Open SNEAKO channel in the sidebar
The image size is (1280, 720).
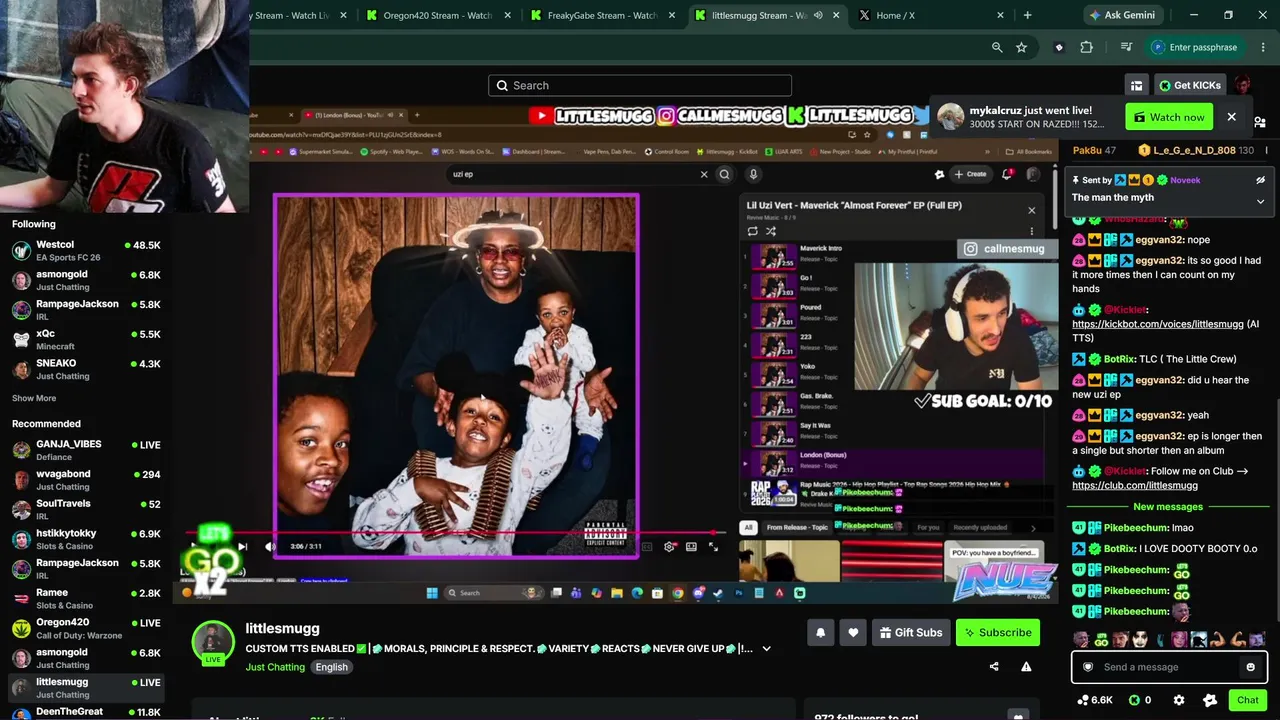point(86,369)
